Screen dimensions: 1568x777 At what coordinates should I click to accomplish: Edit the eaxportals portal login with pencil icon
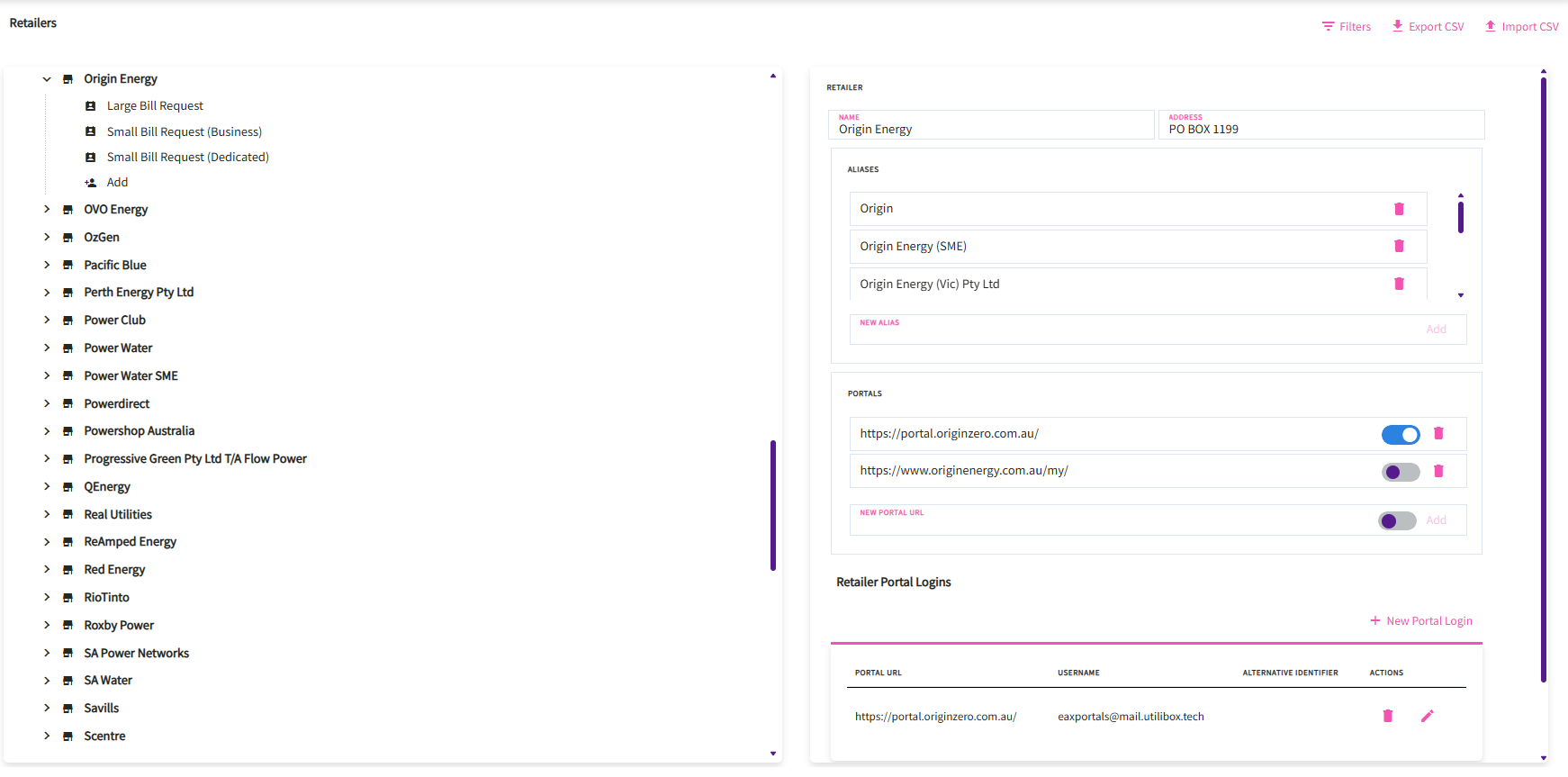tap(1427, 716)
